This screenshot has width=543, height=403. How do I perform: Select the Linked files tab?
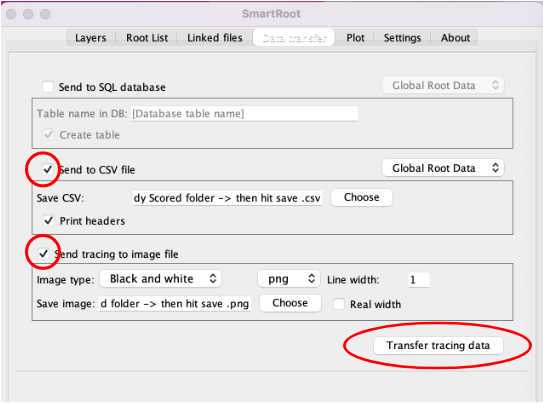(214, 38)
